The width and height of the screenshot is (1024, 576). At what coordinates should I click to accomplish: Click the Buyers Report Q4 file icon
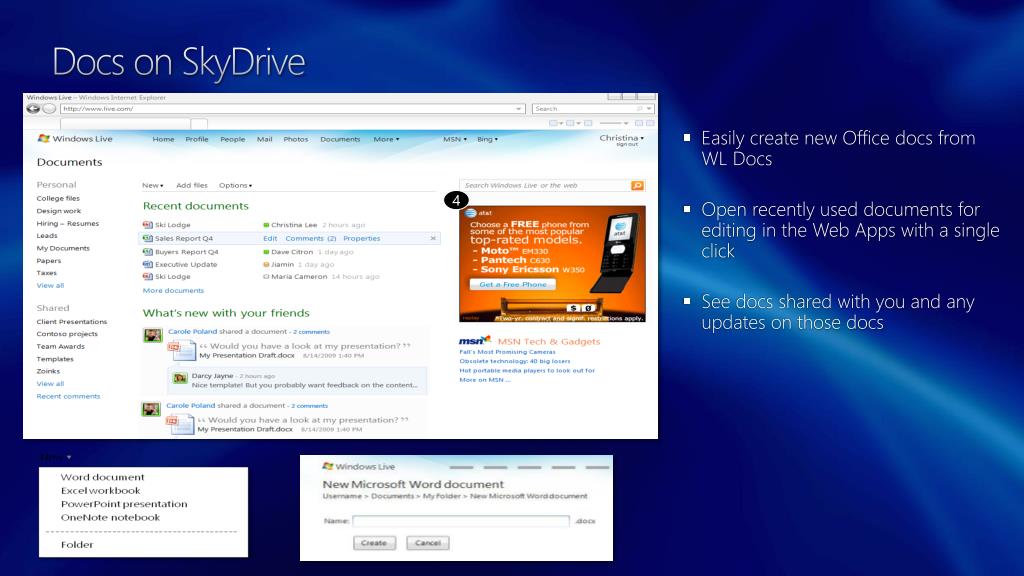pos(148,251)
